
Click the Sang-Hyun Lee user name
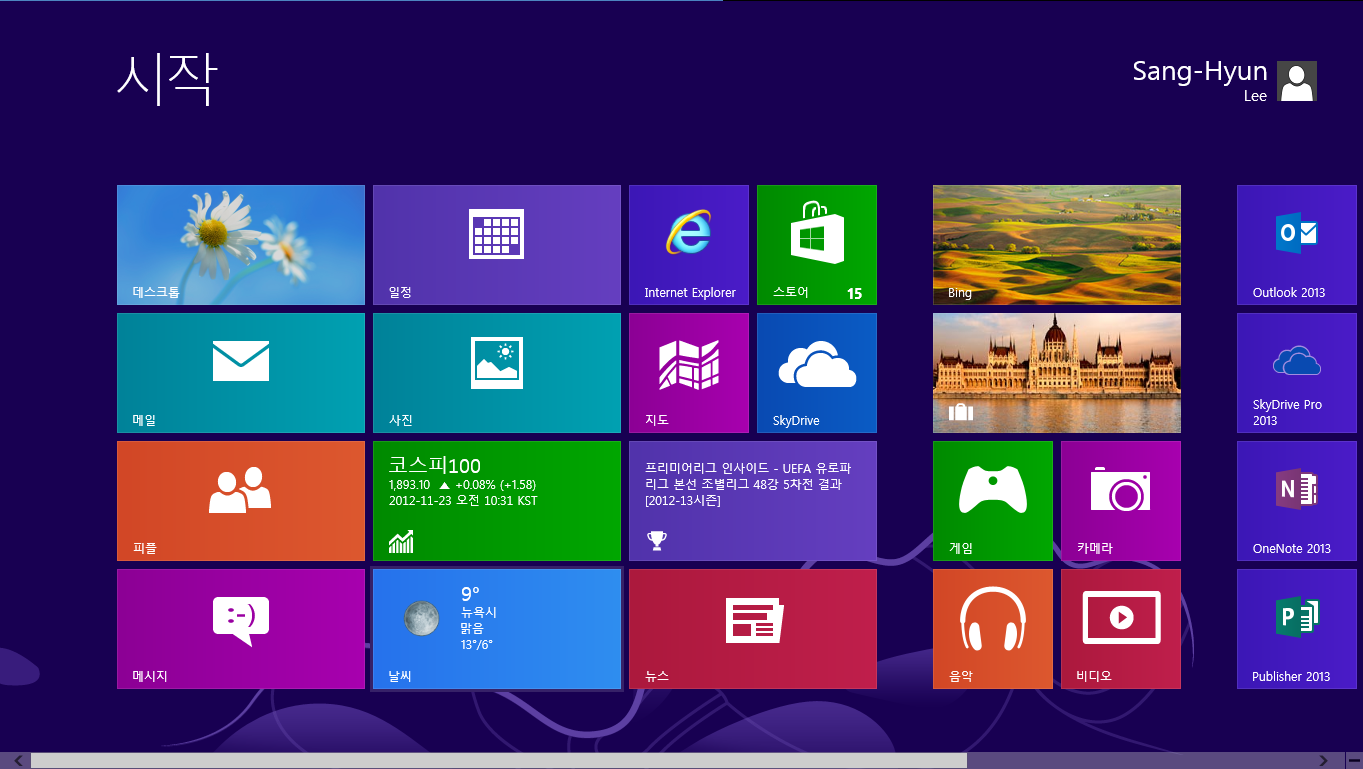1200,80
